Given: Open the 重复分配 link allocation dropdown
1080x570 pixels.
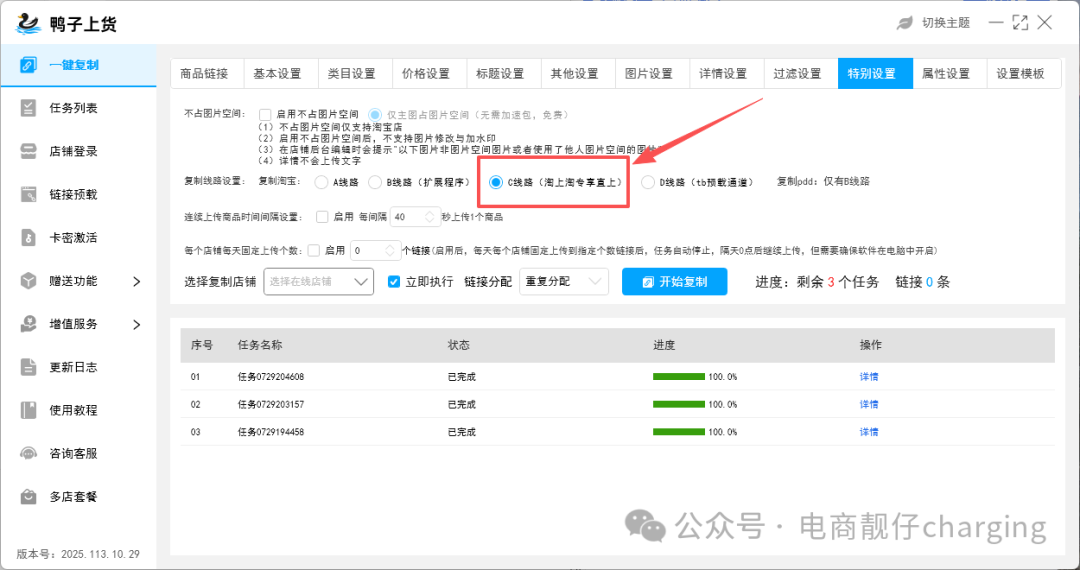Looking at the screenshot, I should click(x=564, y=282).
